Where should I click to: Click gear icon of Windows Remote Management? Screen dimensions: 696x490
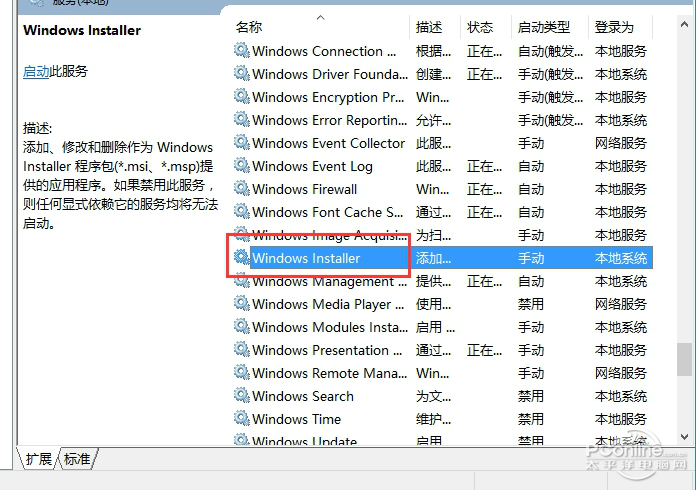point(242,373)
